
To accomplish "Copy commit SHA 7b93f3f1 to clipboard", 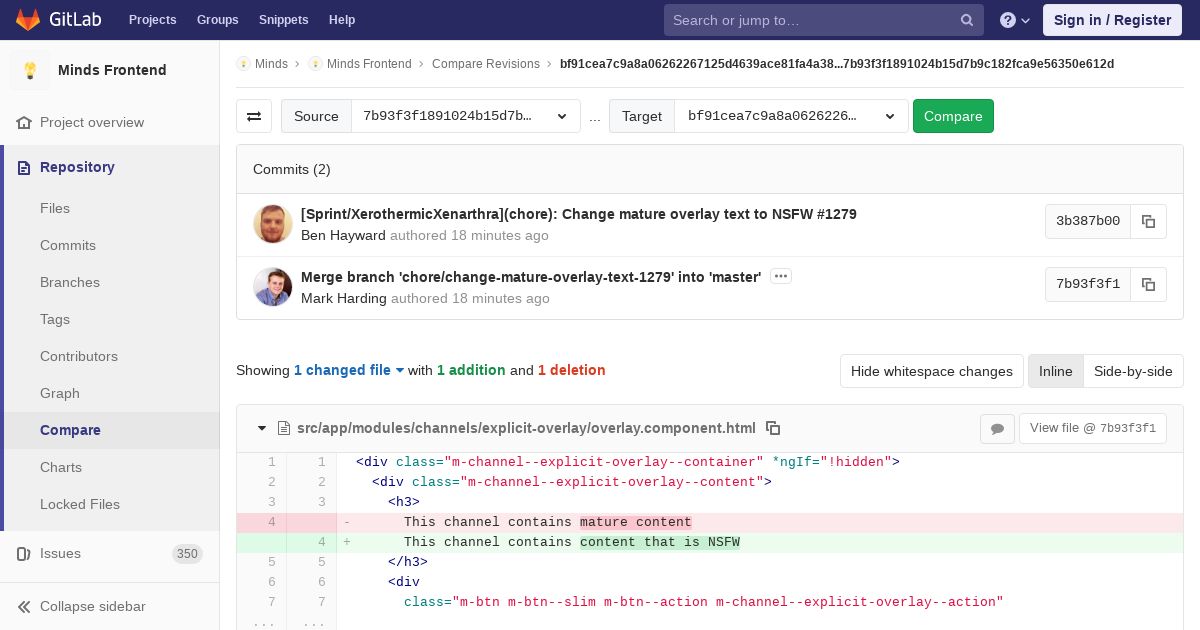I will pyautogui.click(x=1148, y=284).
